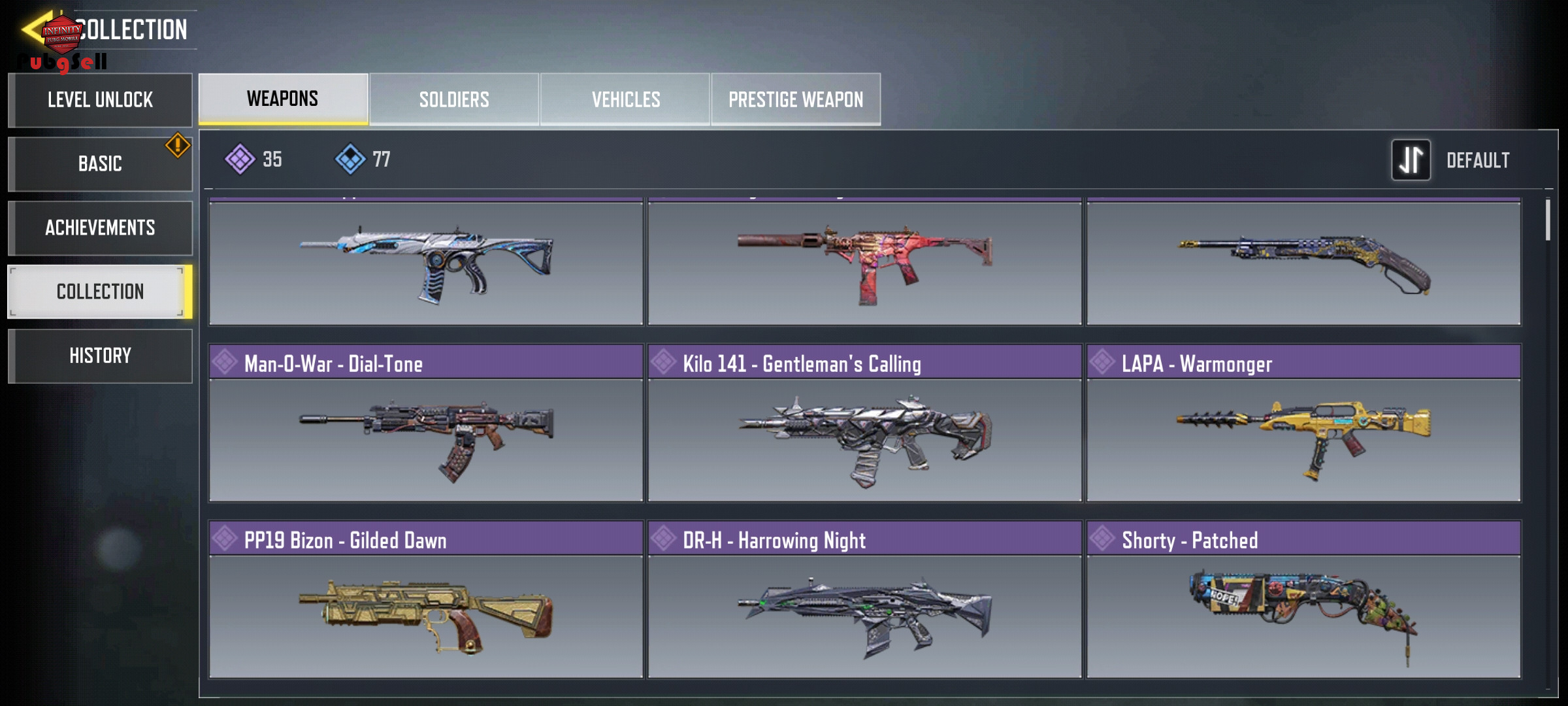Open the Level Unlock section
Screen dimensions: 1568x706
tap(100, 100)
